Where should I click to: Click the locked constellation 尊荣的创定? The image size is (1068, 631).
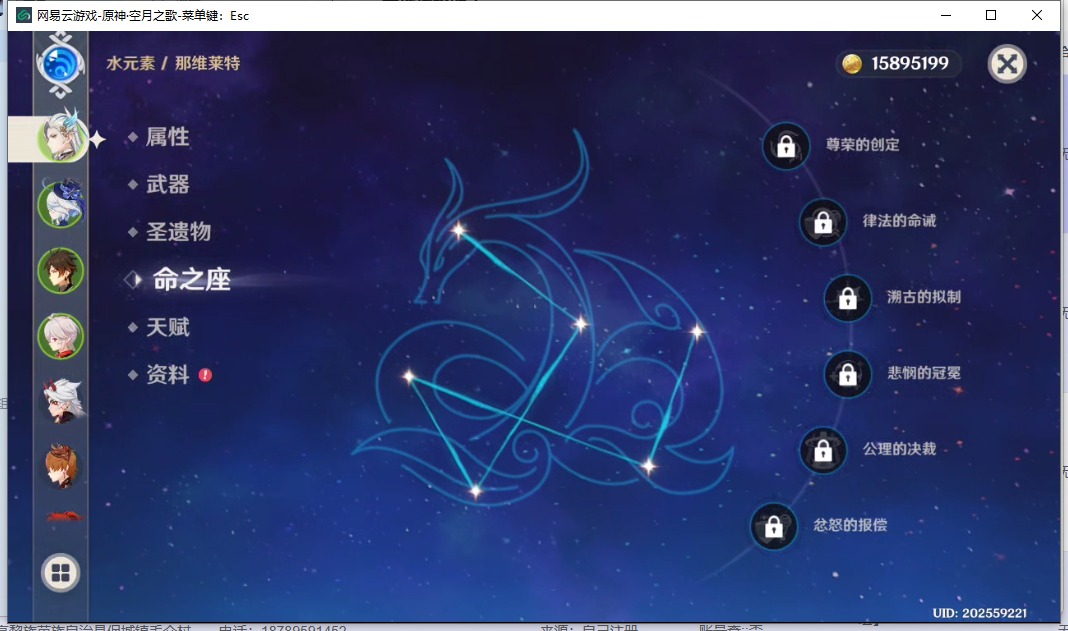[786, 146]
